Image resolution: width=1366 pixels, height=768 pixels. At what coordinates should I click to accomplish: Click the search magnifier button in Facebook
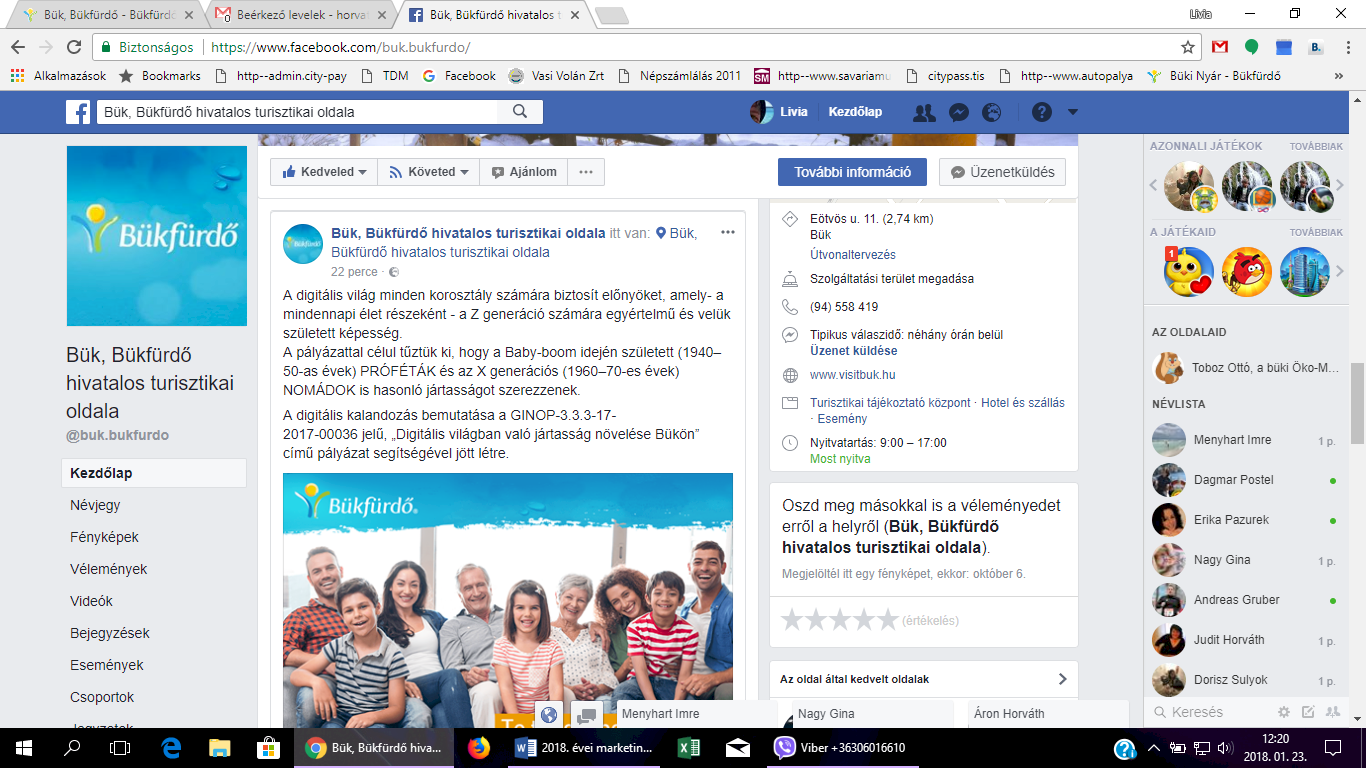(520, 112)
